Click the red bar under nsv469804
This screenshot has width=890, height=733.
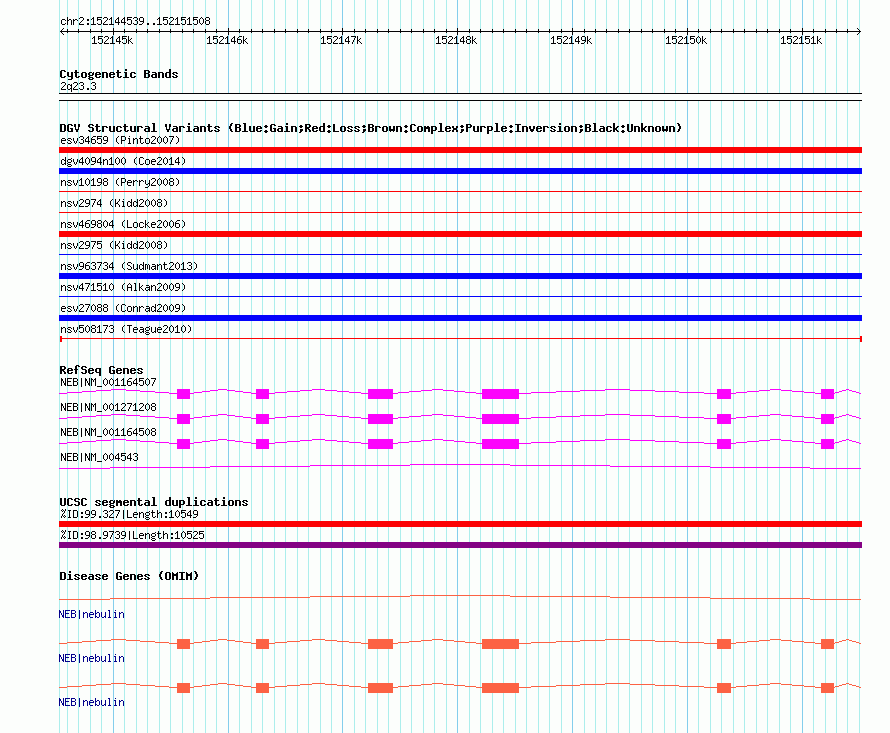tap(460, 234)
